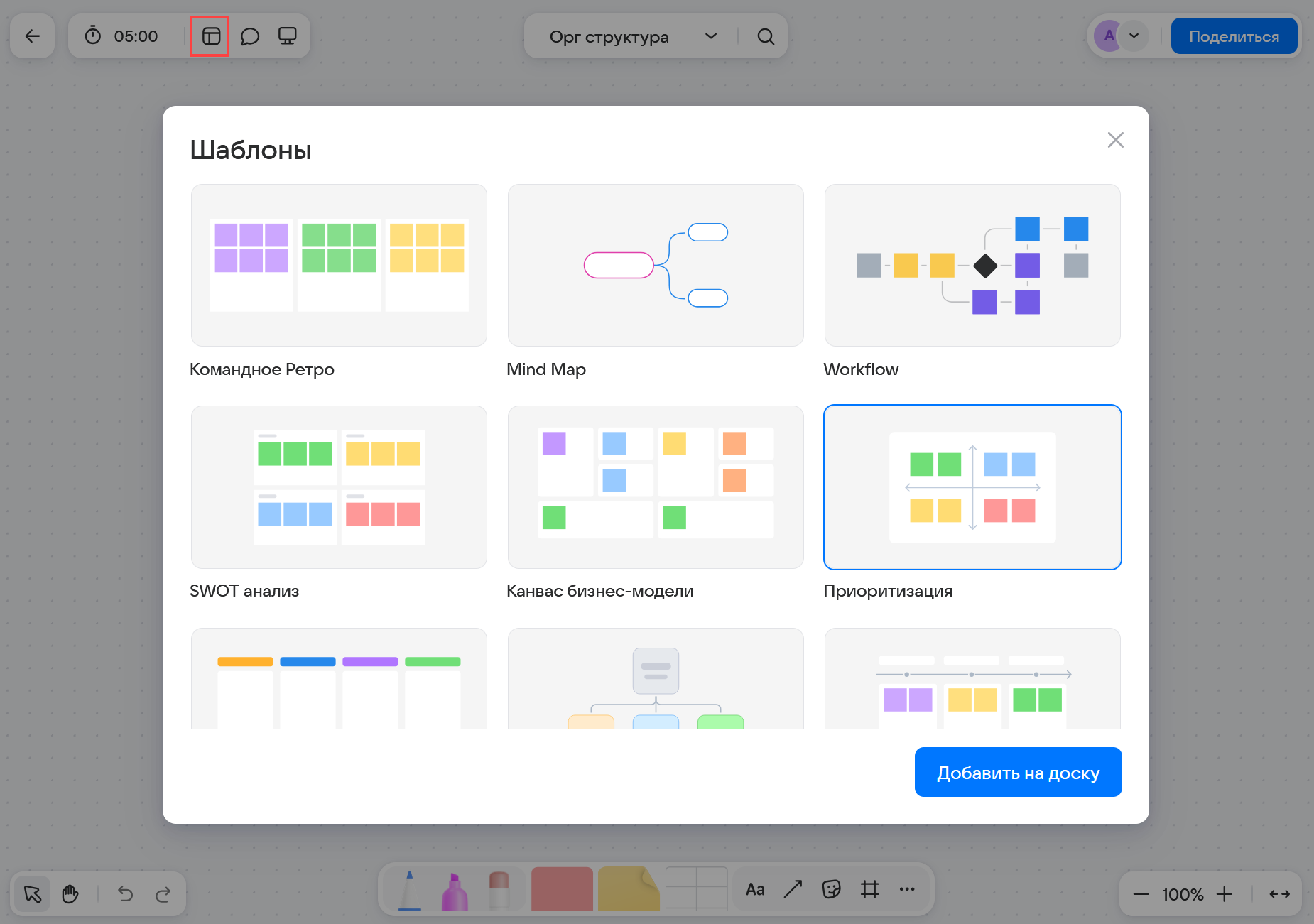The width and height of the screenshot is (1314, 924).
Task: Select the arrow connector tool
Action: click(x=793, y=889)
